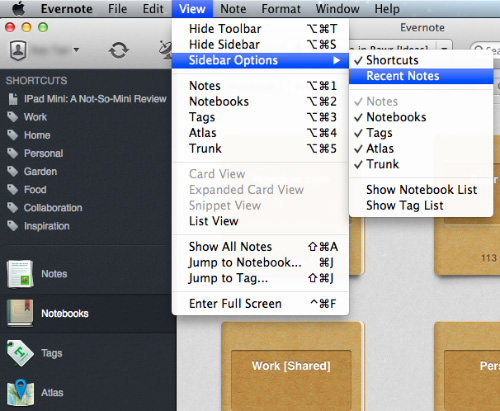Viewport: 500px width, 411px height.
Task: Click the search field at top right
Action: coord(485,50)
